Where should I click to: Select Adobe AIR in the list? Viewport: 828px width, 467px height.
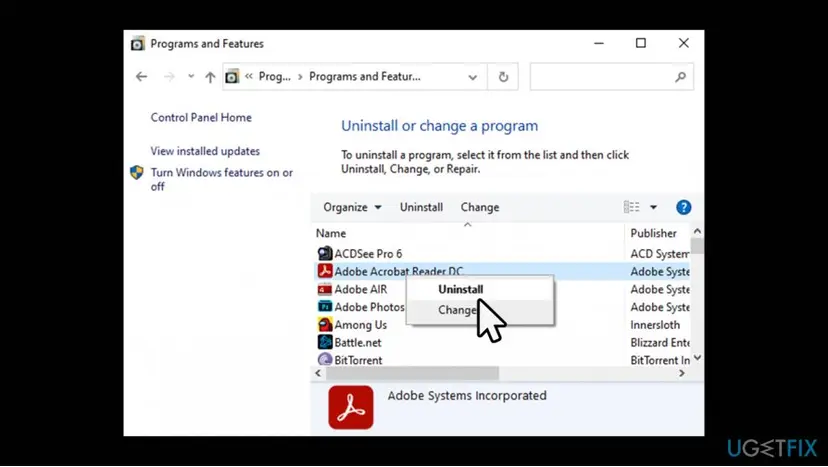(x=361, y=289)
